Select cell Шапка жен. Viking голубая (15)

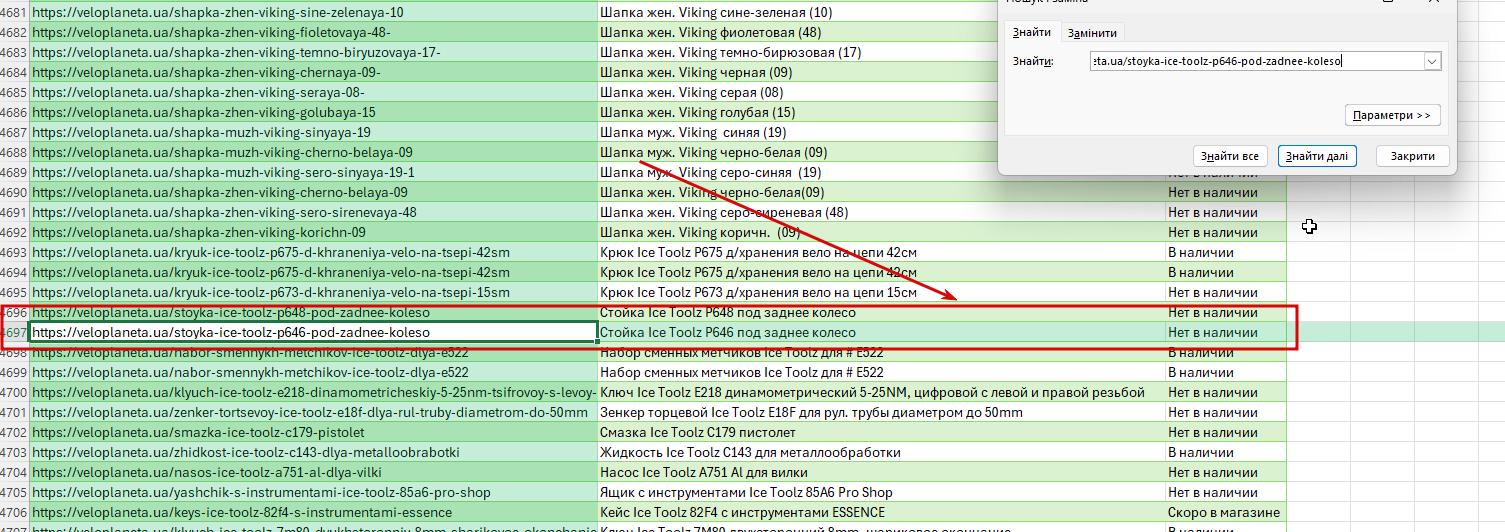coord(797,112)
